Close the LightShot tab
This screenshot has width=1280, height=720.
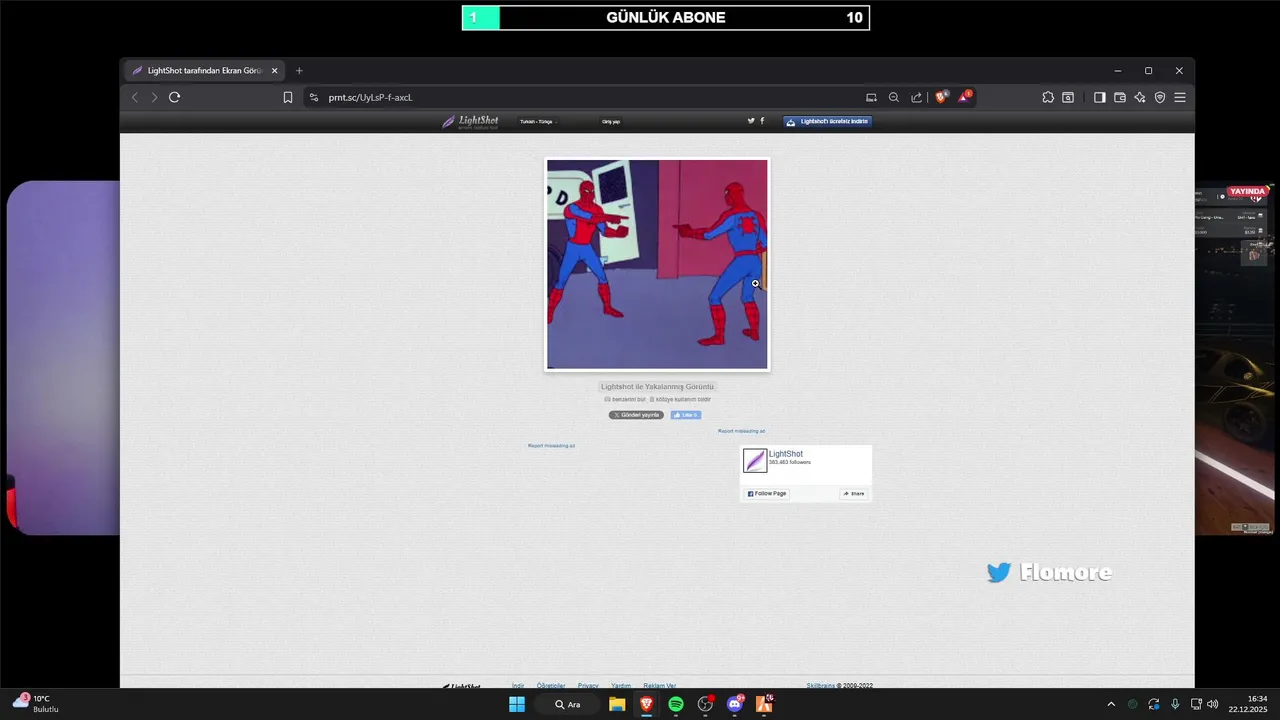point(274,71)
